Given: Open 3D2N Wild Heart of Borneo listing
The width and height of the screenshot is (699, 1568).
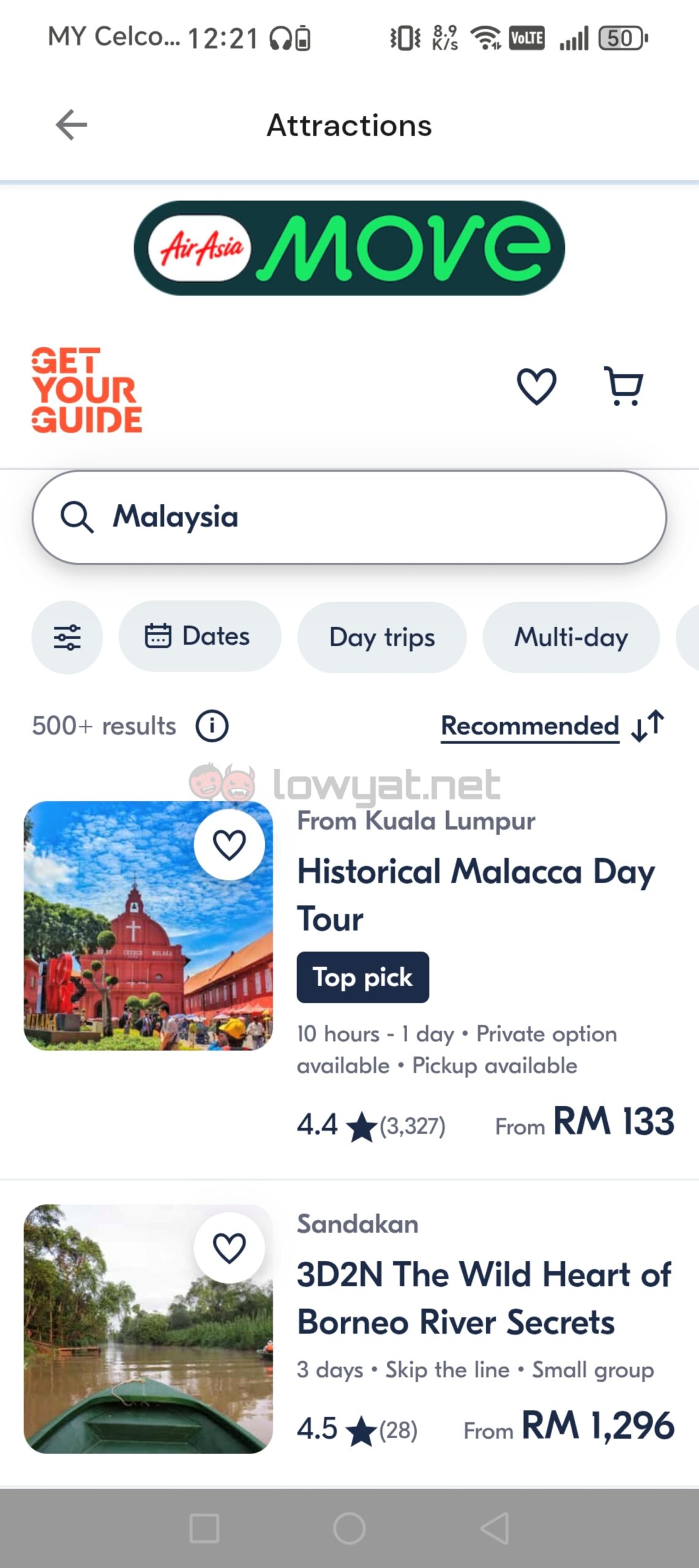Looking at the screenshot, I should [x=484, y=1297].
